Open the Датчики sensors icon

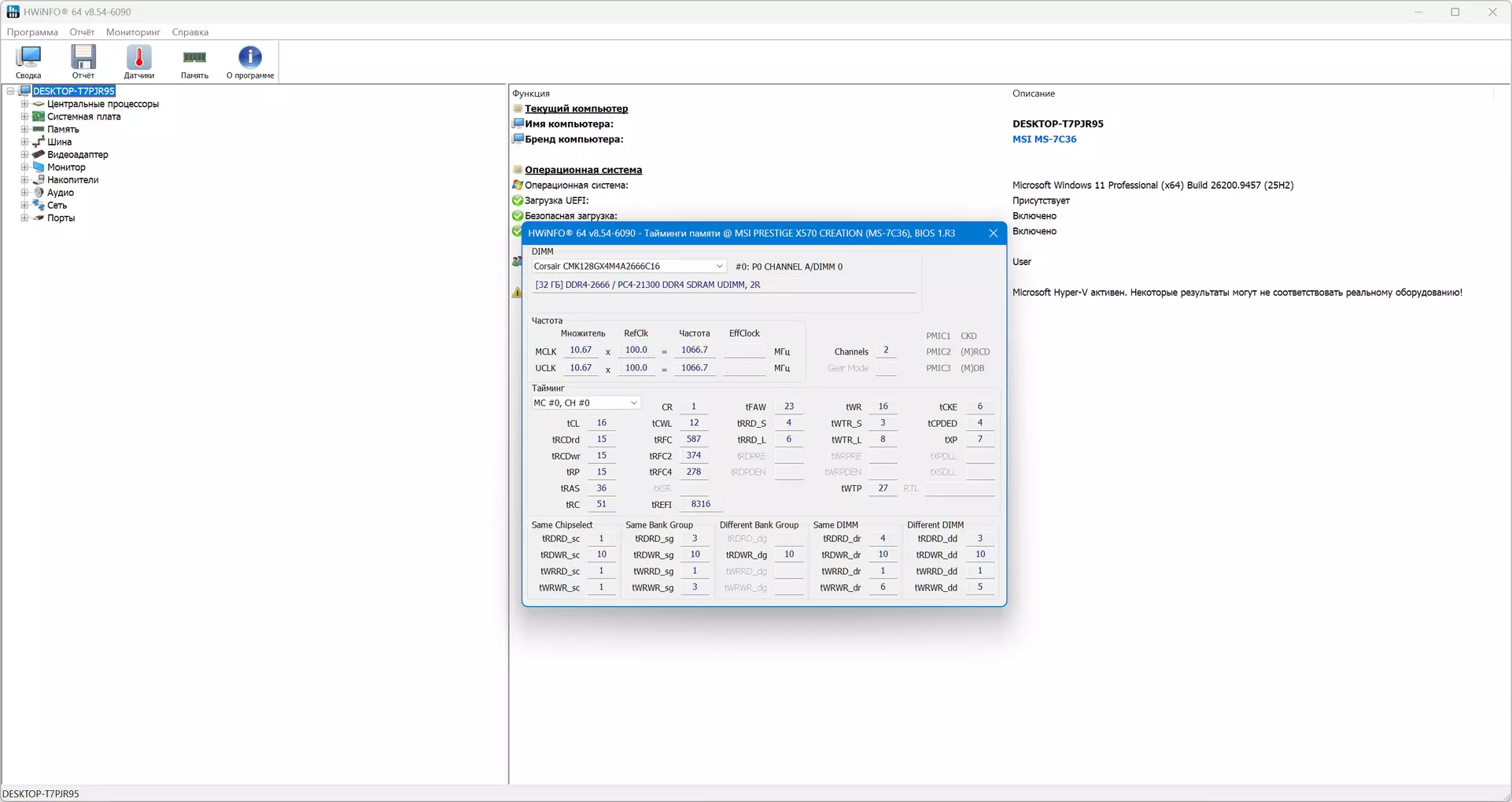139,61
